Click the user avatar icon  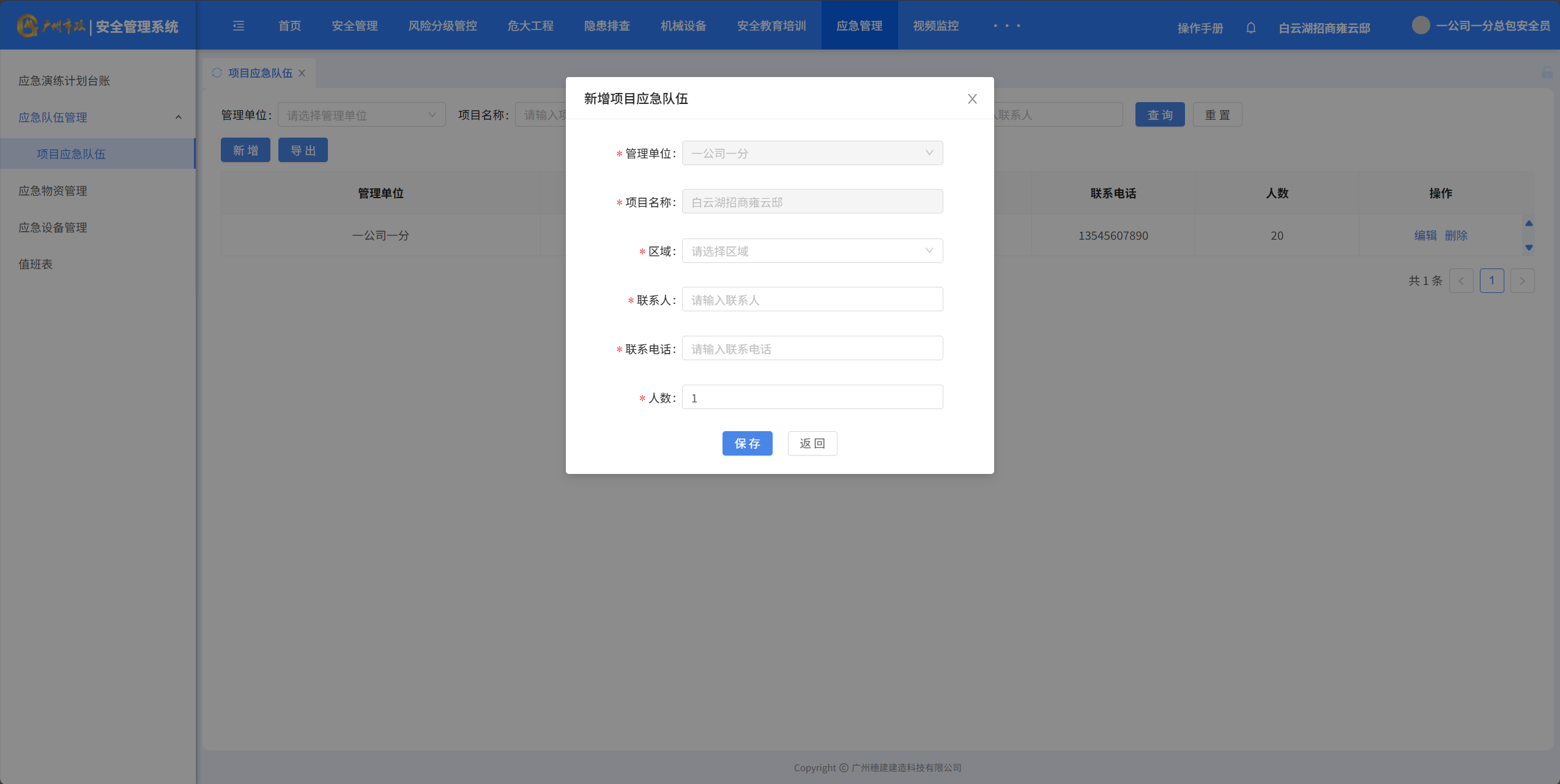[1421, 26]
